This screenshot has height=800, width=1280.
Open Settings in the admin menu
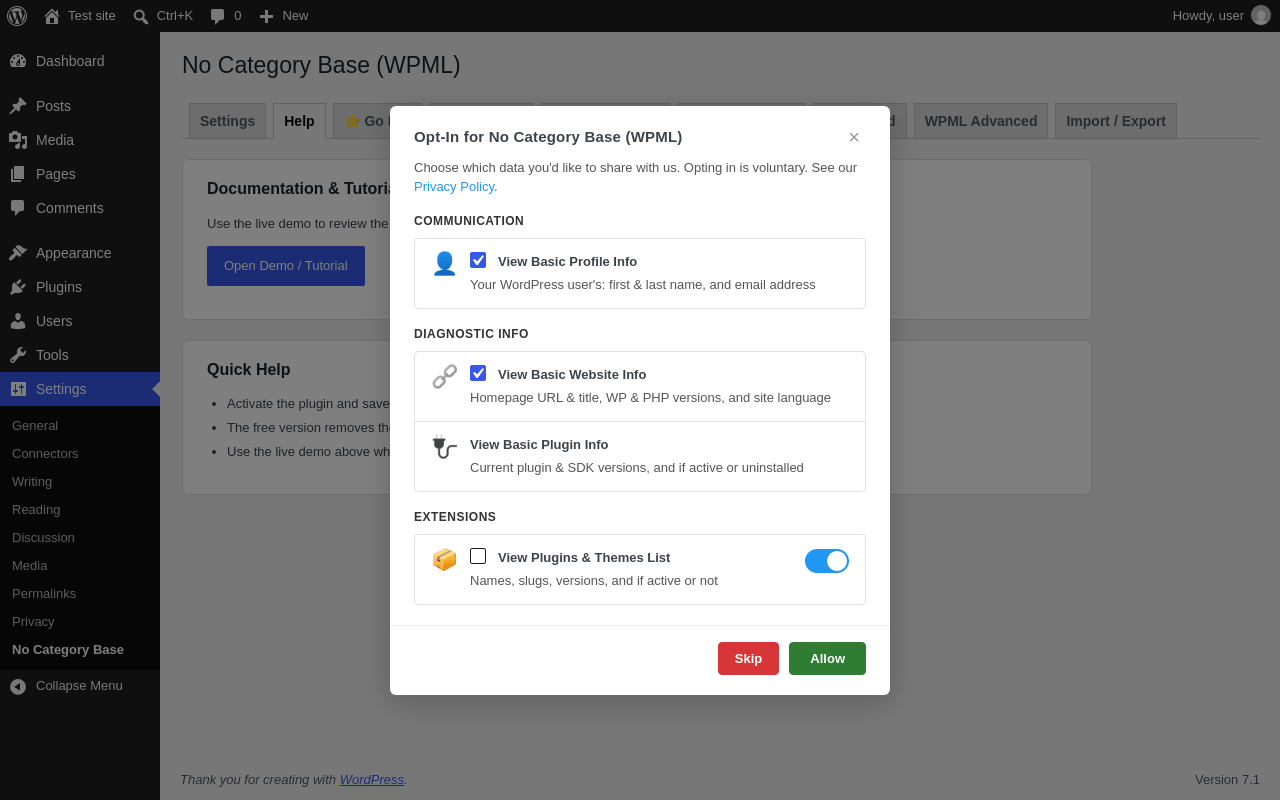click(80, 389)
